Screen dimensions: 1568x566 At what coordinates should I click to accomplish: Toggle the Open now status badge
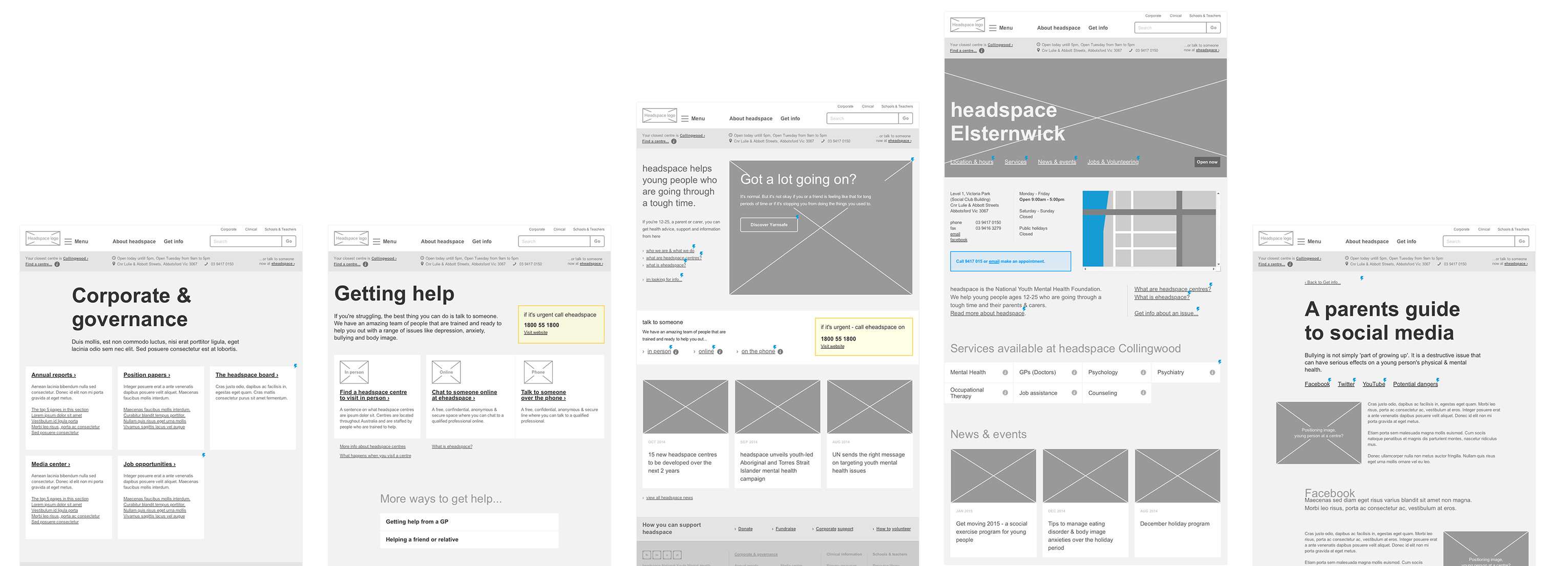[1207, 162]
